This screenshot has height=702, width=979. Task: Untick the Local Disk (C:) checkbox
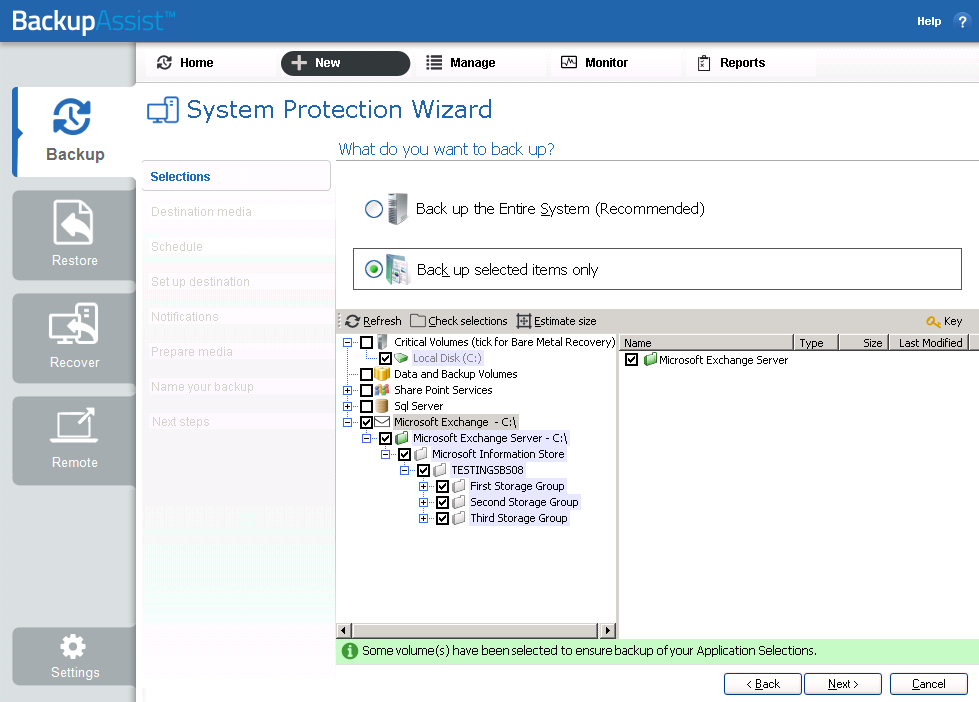(385, 358)
